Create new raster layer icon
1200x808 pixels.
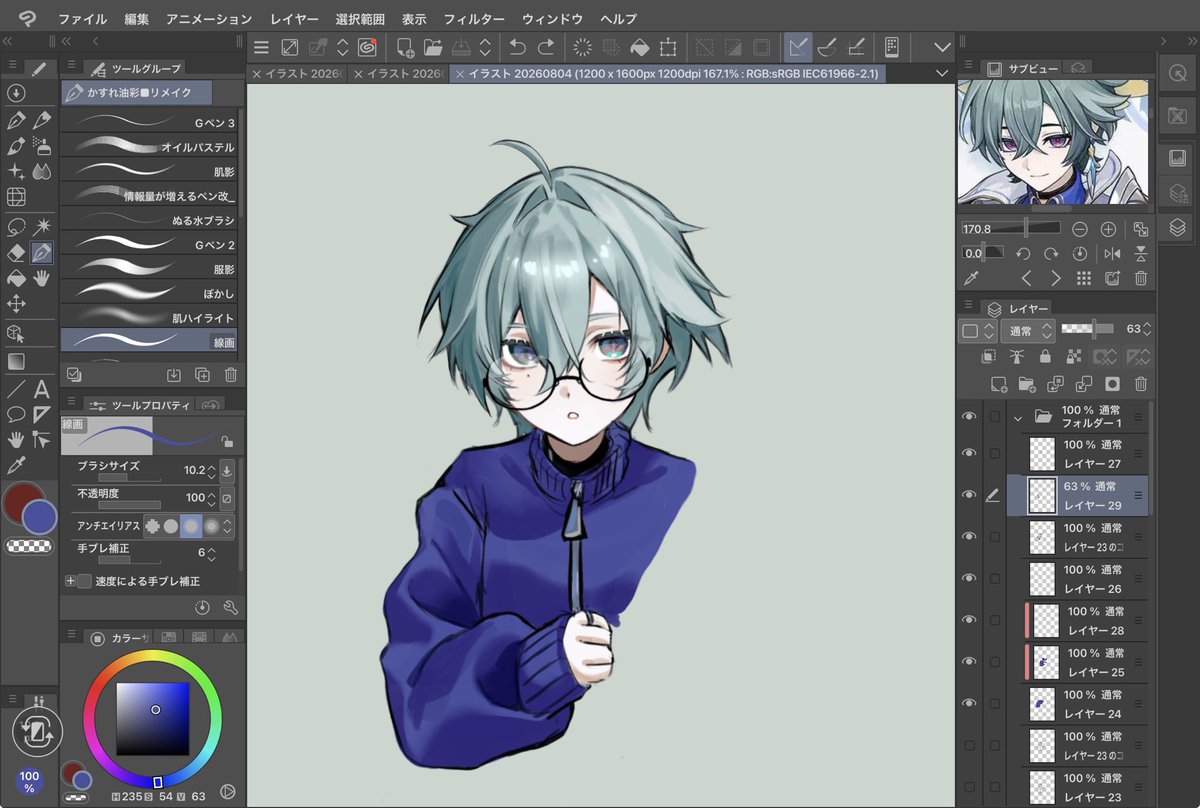[x=998, y=384]
